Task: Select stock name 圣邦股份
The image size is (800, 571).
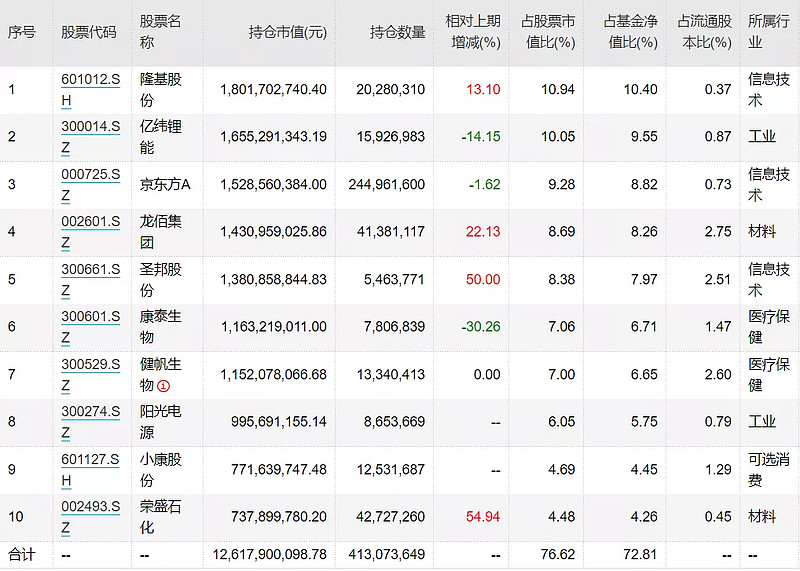Action: click(160, 280)
